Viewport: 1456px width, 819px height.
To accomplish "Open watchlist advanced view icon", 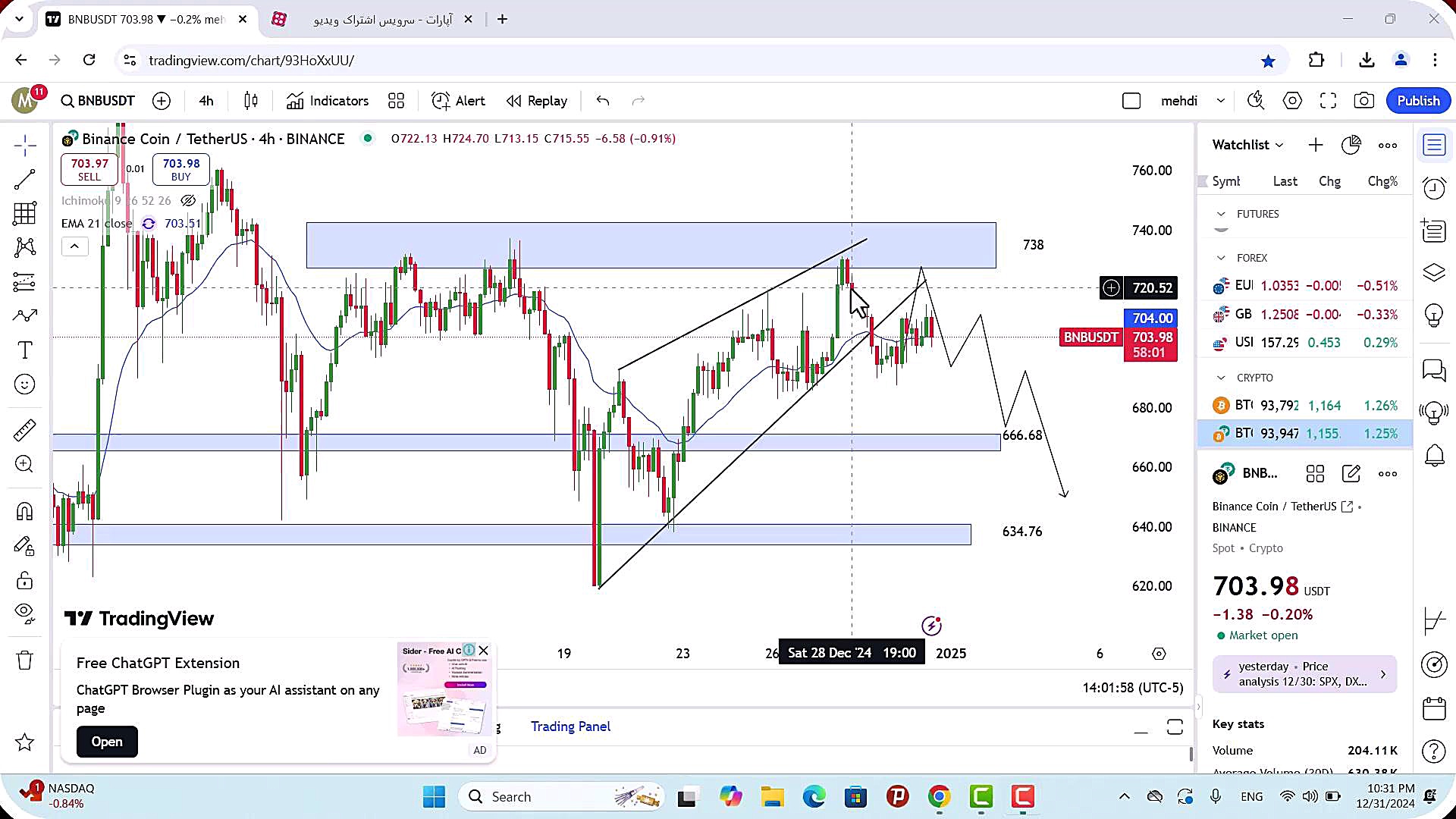I will click(1351, 145).
